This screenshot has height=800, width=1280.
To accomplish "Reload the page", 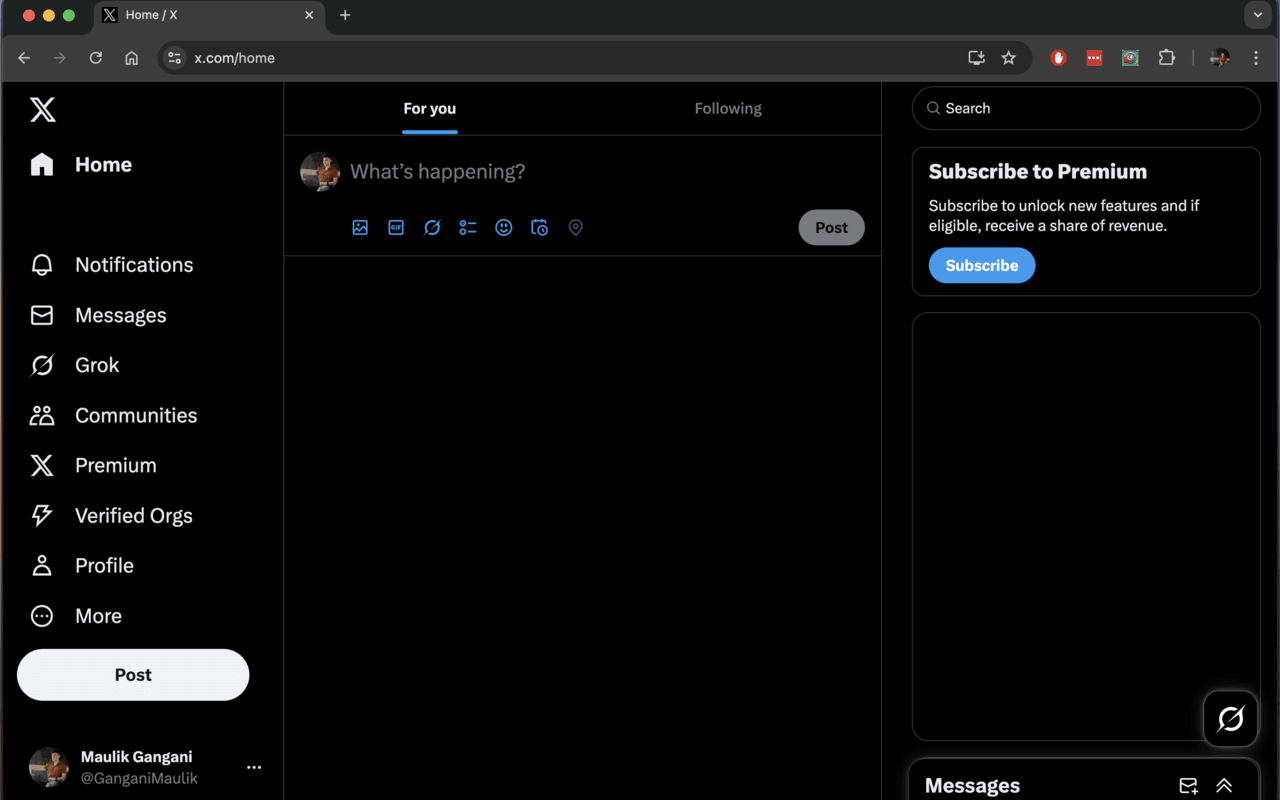I will 96,58.
